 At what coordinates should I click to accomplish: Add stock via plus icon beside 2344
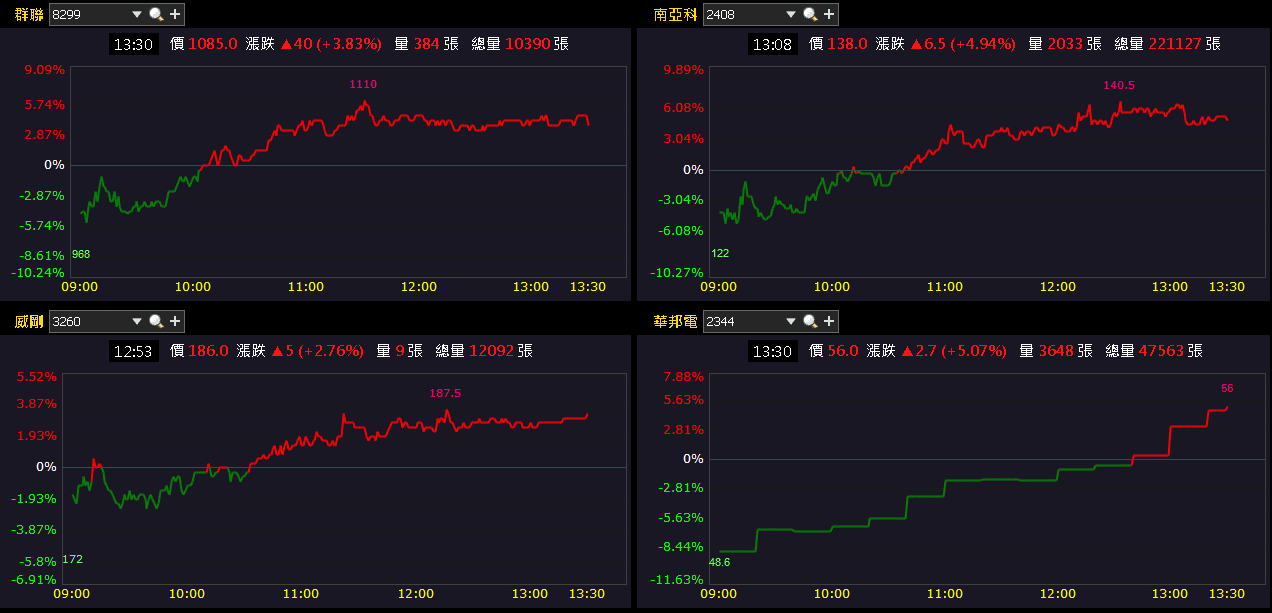click(x=829, y=321)
